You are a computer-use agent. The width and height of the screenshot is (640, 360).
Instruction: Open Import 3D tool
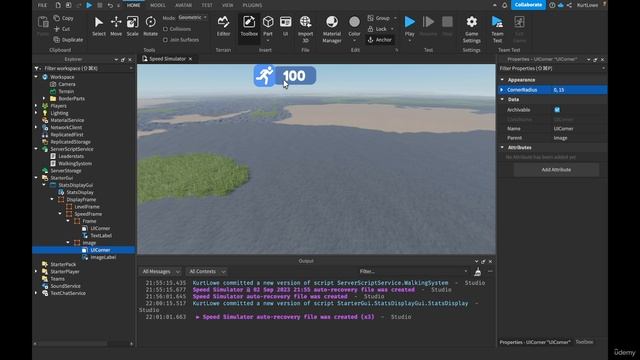coord(305,29)
